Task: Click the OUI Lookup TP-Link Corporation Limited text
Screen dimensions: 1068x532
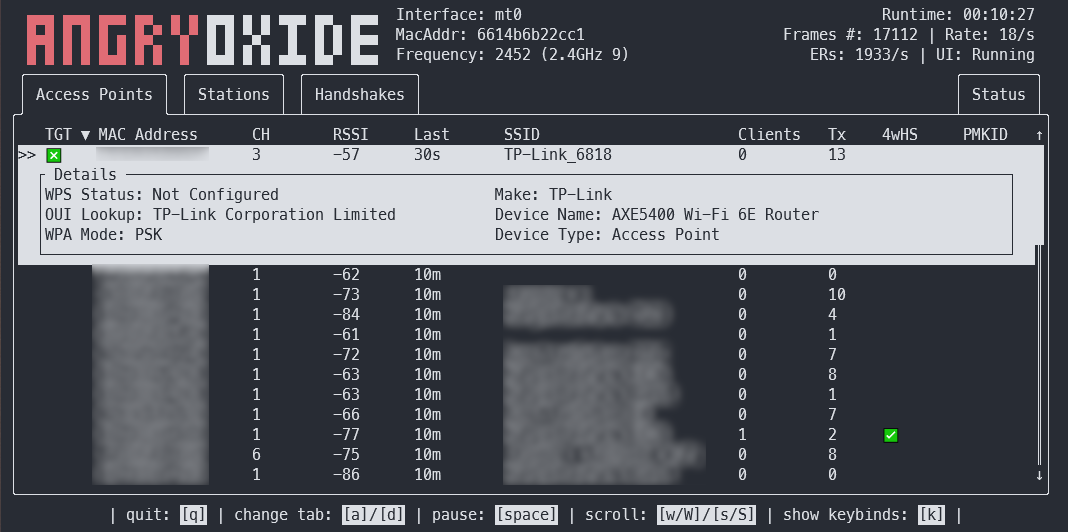Action: point(220,215)
